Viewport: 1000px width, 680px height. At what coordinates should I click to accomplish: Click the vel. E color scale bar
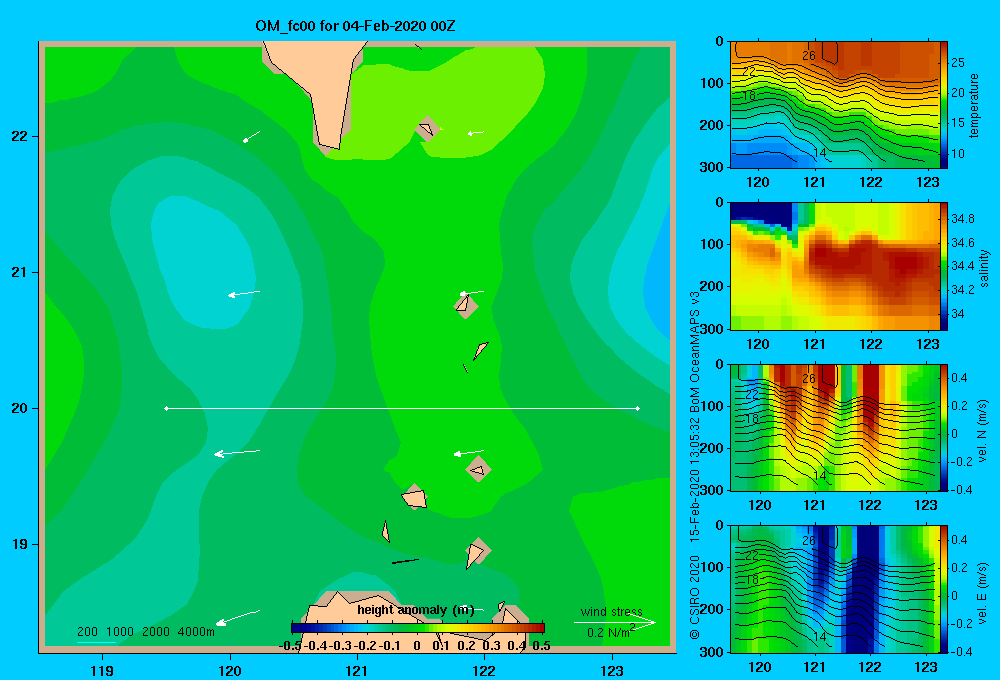click(944, 589)
